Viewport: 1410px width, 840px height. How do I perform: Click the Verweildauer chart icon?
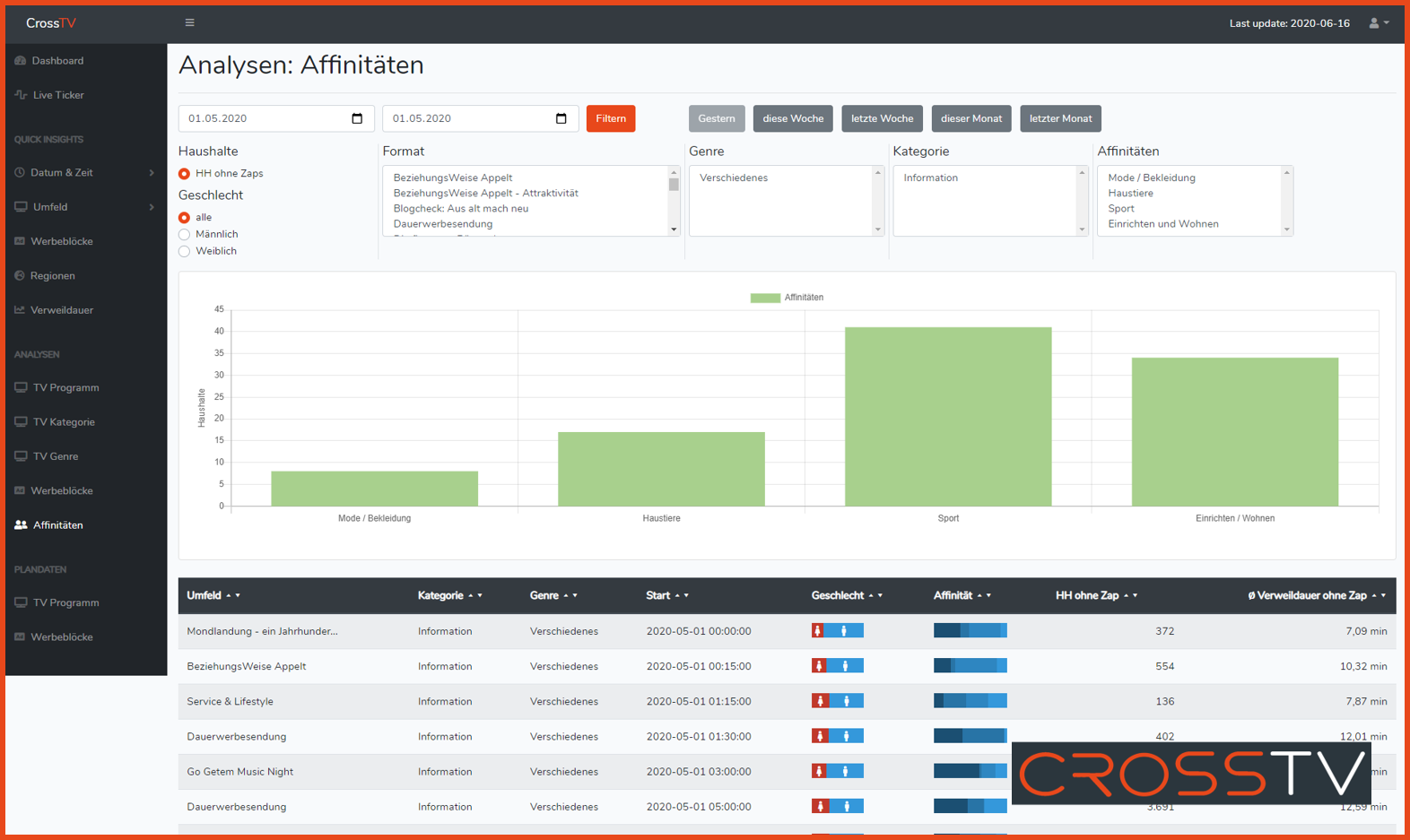coord(20,310)
